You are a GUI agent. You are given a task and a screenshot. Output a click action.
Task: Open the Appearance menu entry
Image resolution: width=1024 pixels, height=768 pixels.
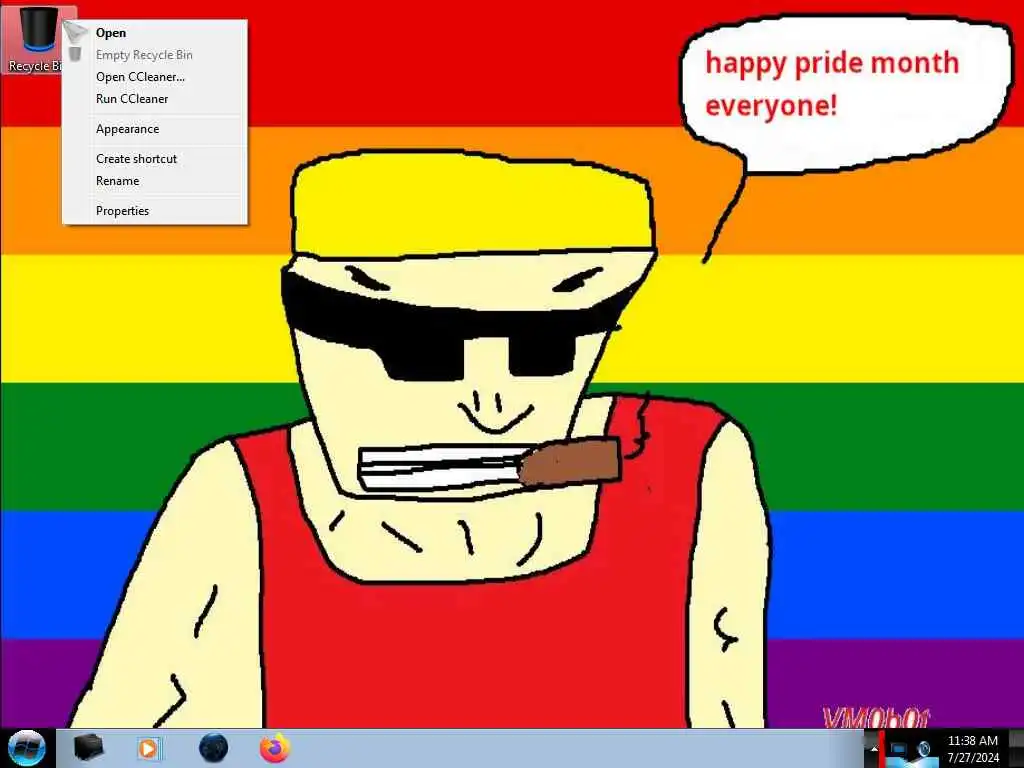click(x=154, y=129)
